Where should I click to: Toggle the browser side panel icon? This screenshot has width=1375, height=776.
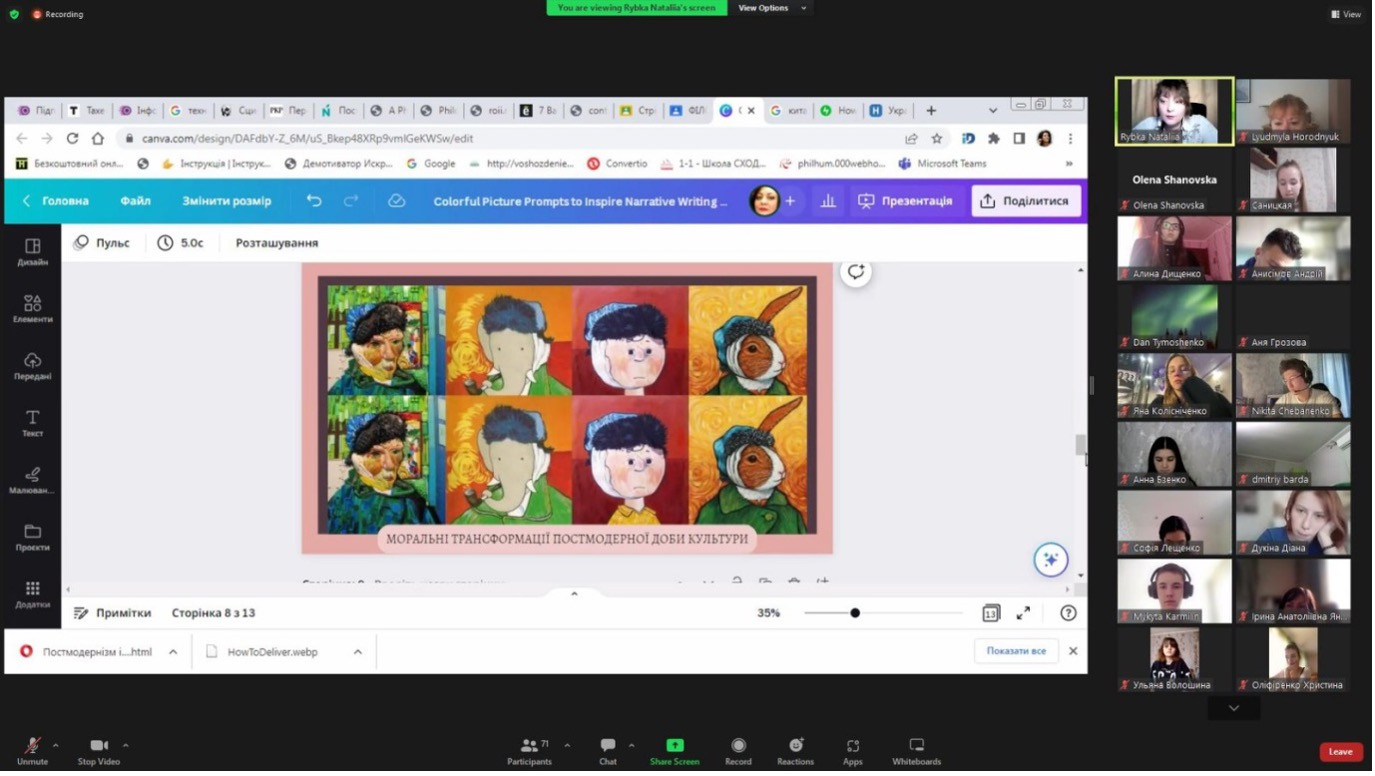[1019, 138]
